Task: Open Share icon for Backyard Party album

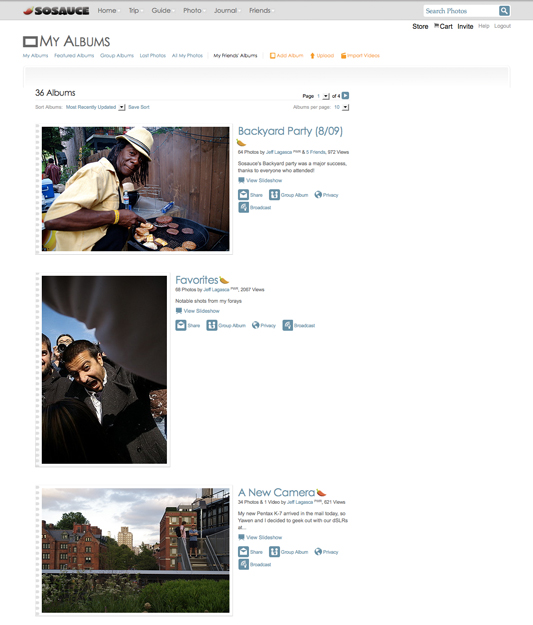Action: click(244, 195)
